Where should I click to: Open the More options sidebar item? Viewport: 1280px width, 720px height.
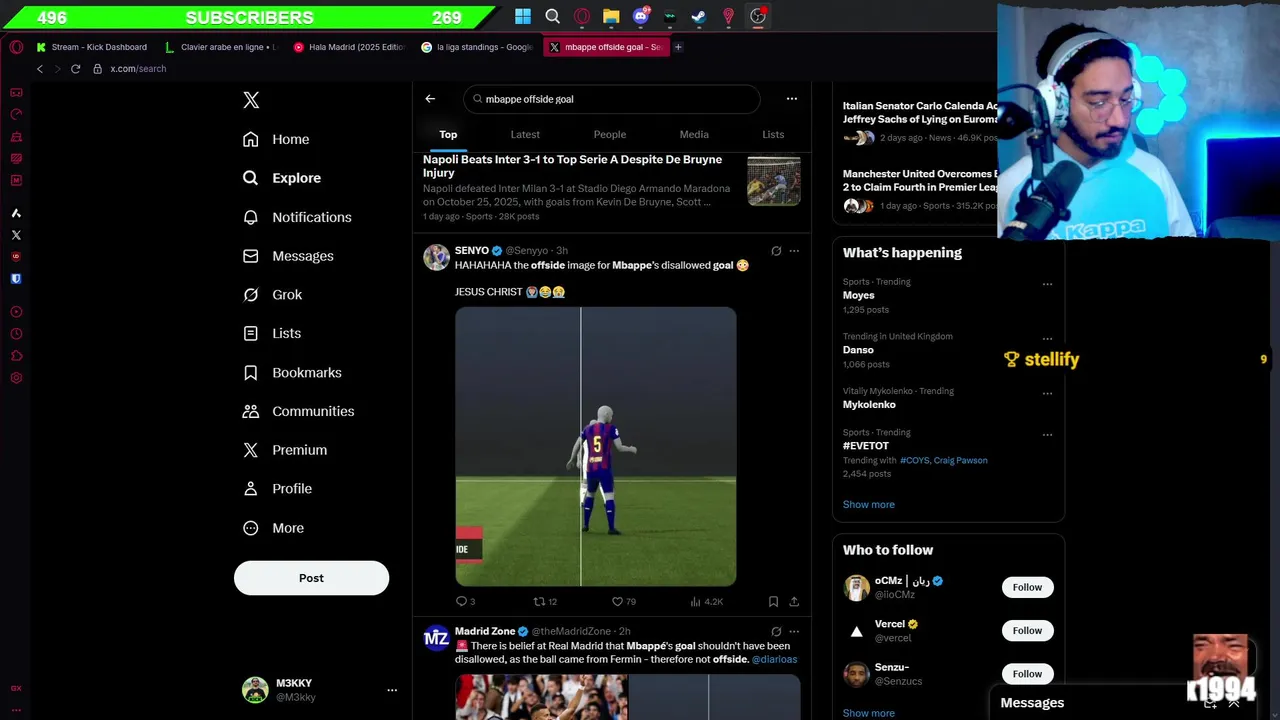[274, 528]
